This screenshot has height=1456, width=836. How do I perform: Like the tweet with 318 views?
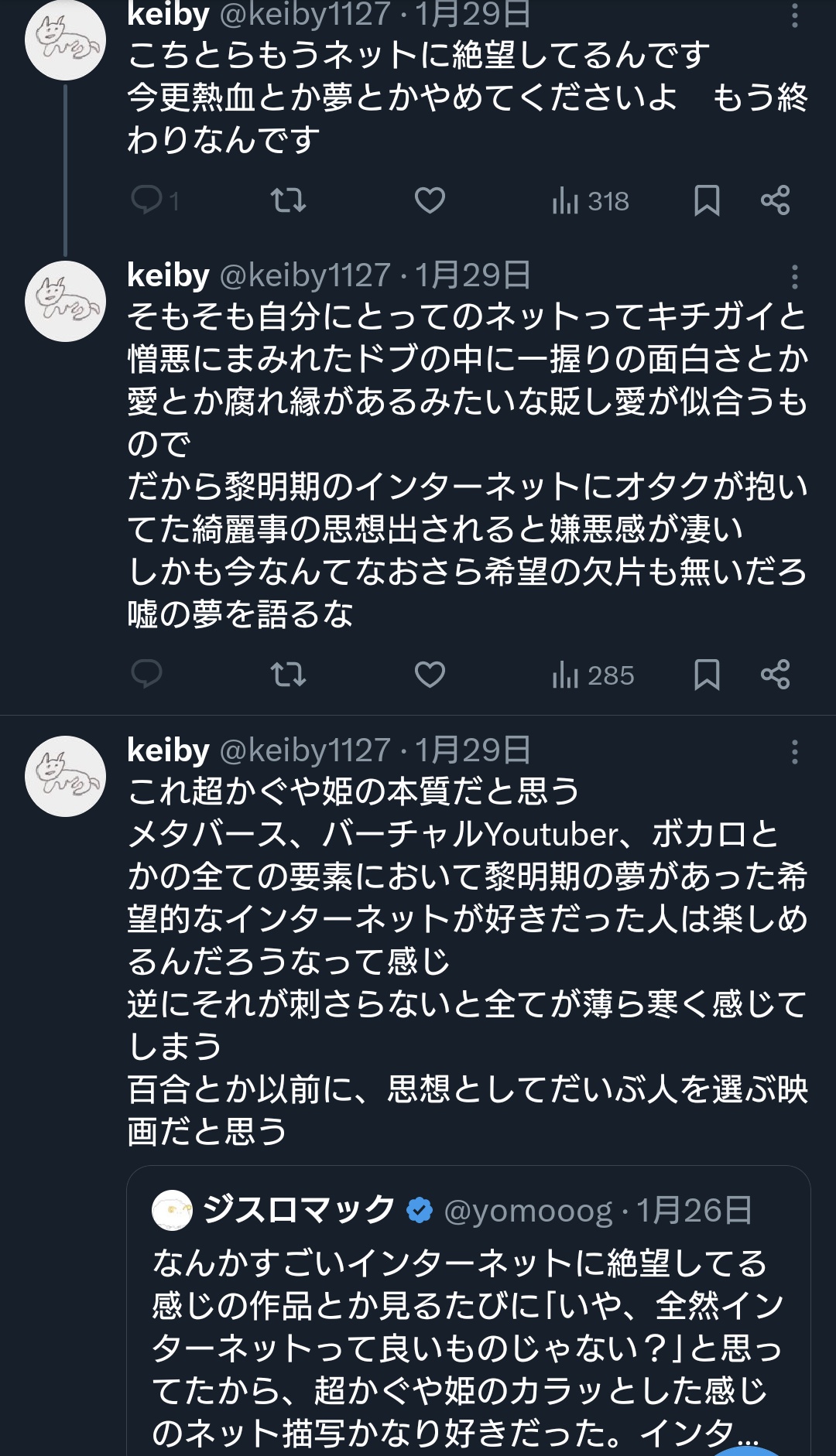pos(430,200)
